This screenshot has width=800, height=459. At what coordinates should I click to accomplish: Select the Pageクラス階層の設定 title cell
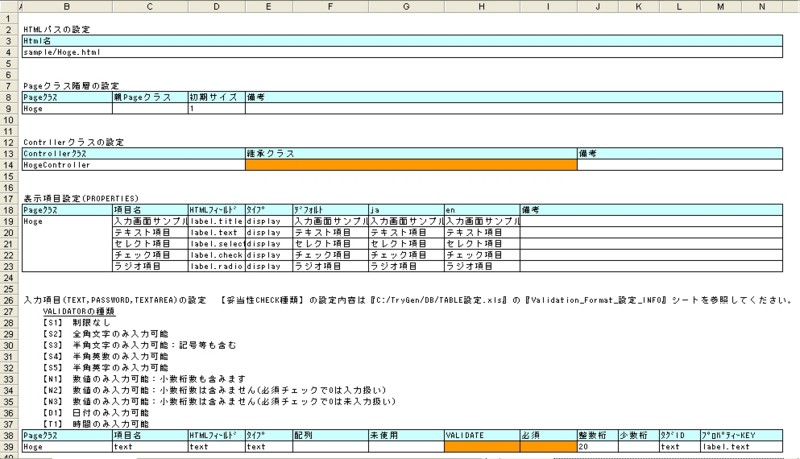(71, 86)
